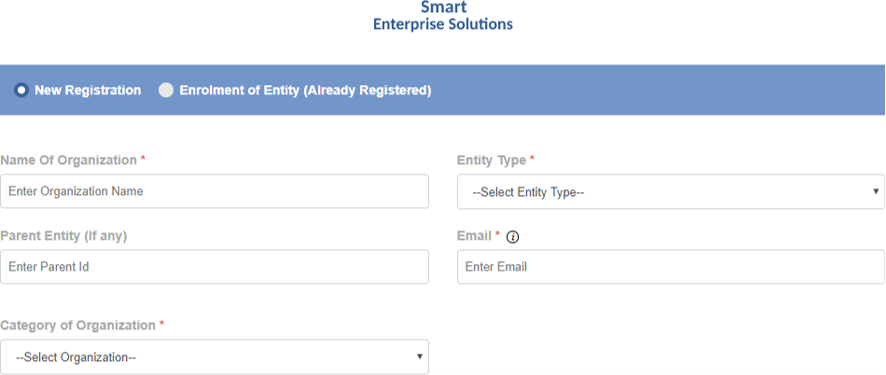Click the info icon beside Email
886x375 pixels.
tap(513, 237)
